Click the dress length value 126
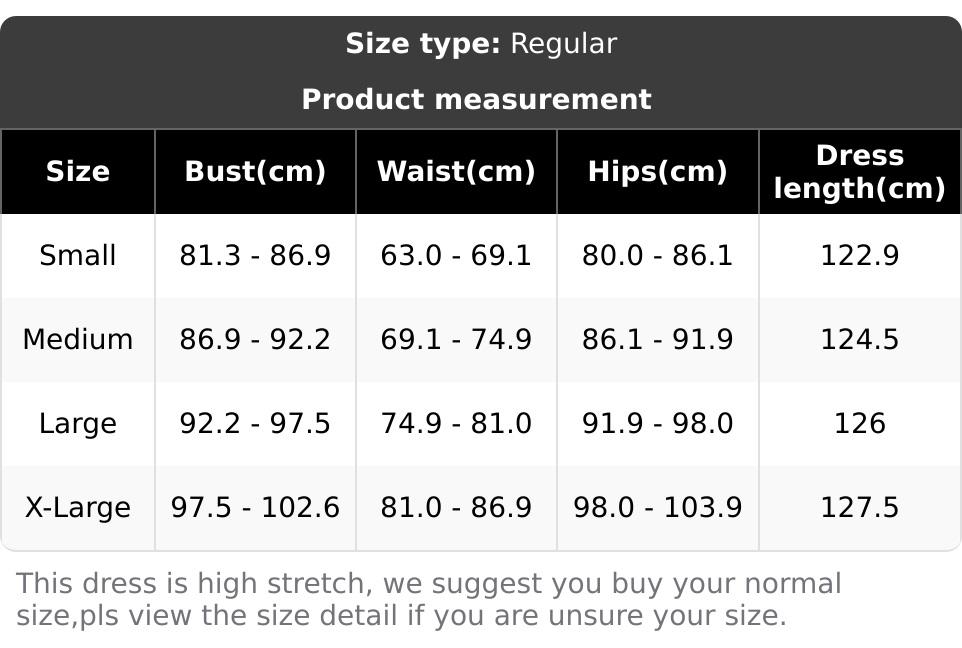The width and height of the screenshot is (962, 648). tap(859, 423)
